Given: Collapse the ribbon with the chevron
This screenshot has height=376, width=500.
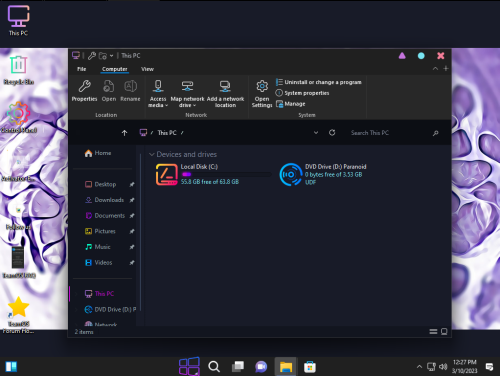Looking at the screenshot, I should coord(435,69).
